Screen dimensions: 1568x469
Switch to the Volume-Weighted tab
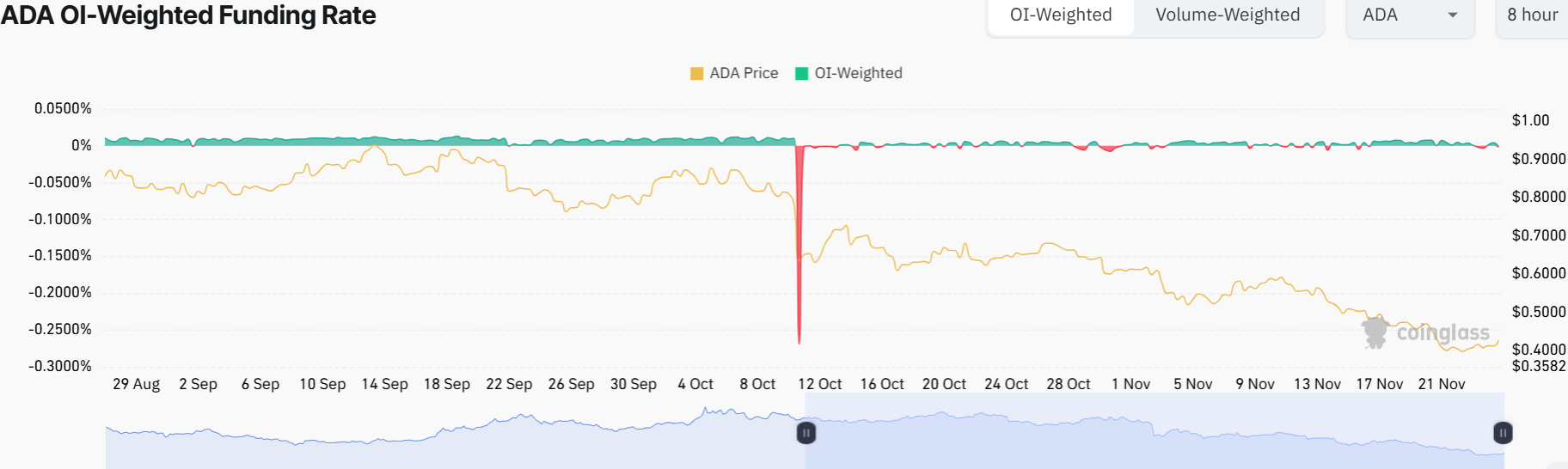(x=1227, y=15)
